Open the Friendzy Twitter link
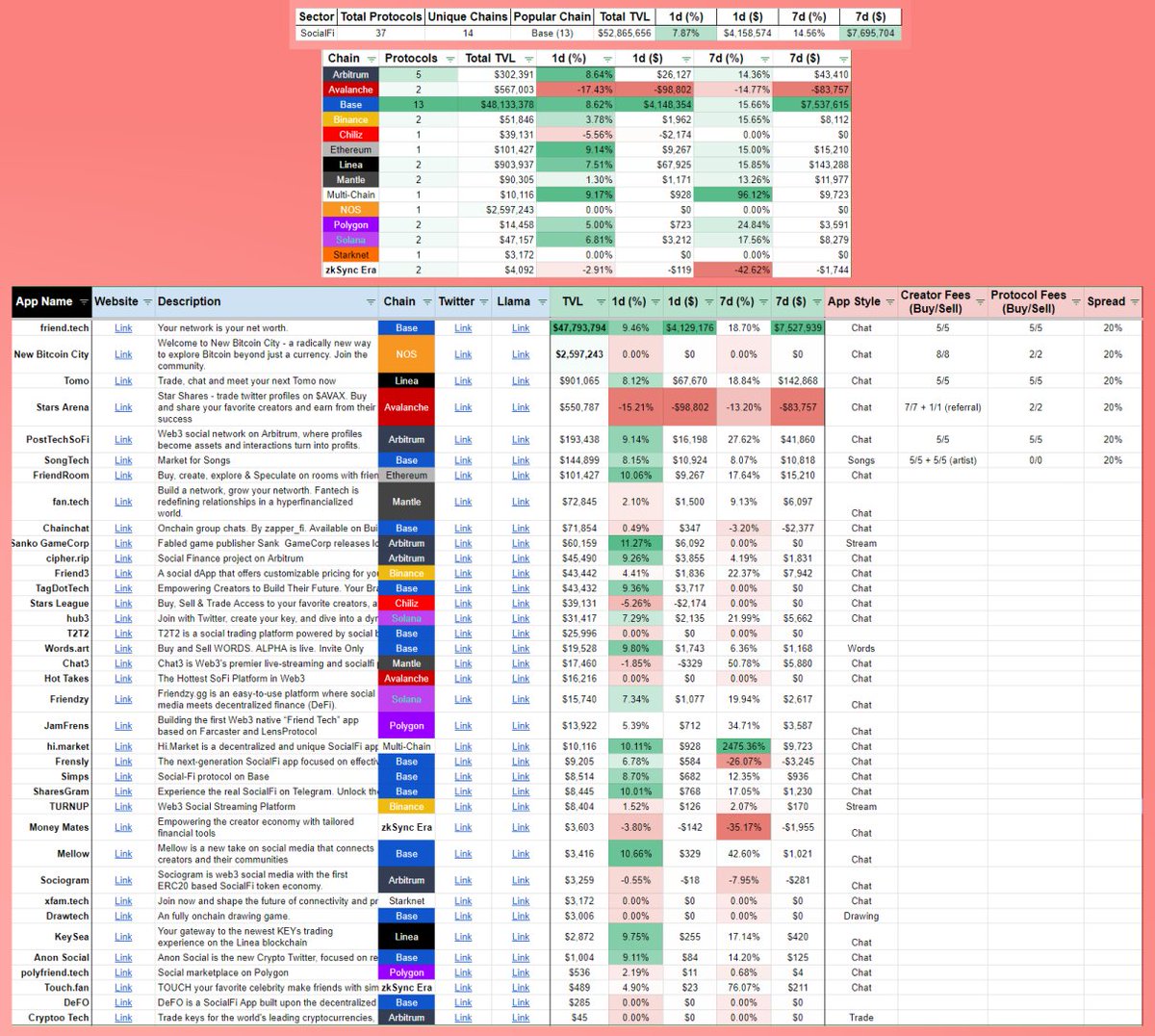Viewport: 1155px width, 1036px height. [x=463, y=700]
